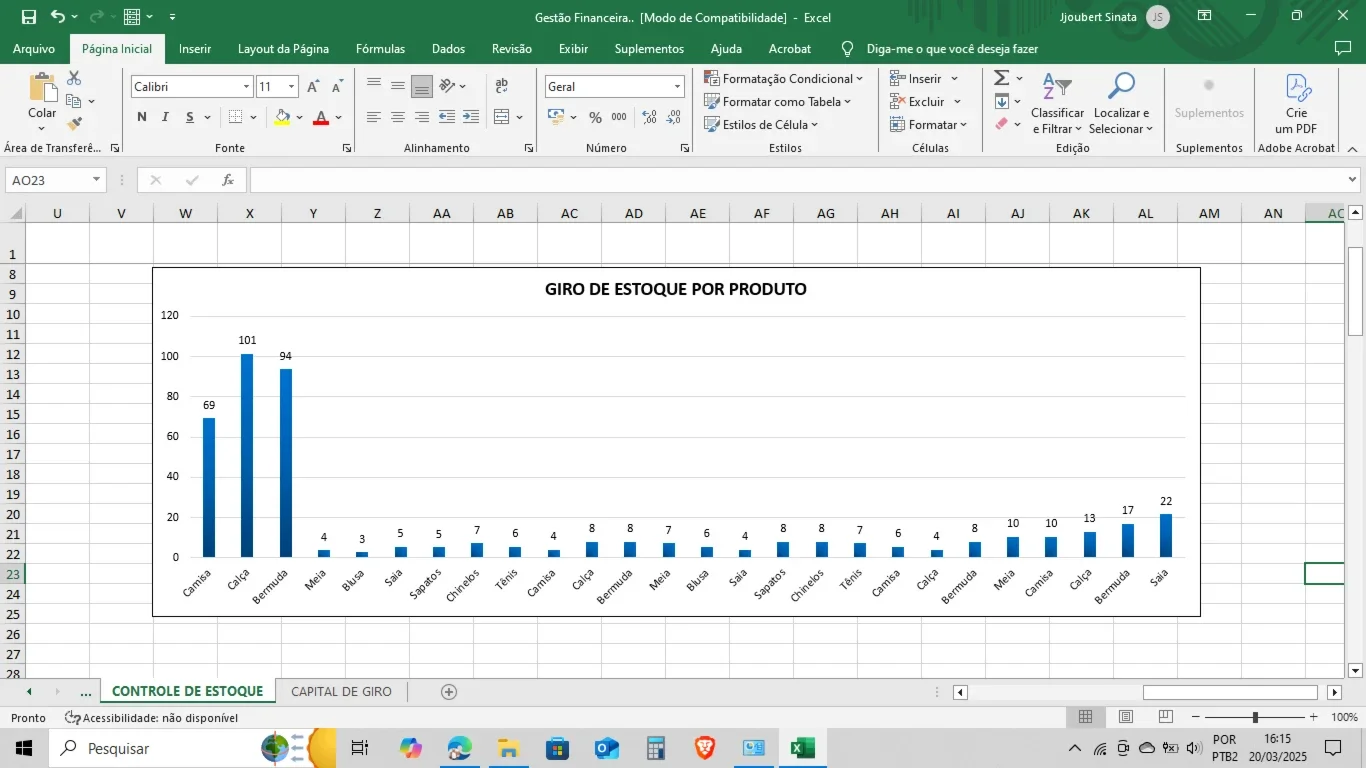Open the Calibri font name dropdown
The height and width of the screenshot is (768, 1366).
pos(246,87)
